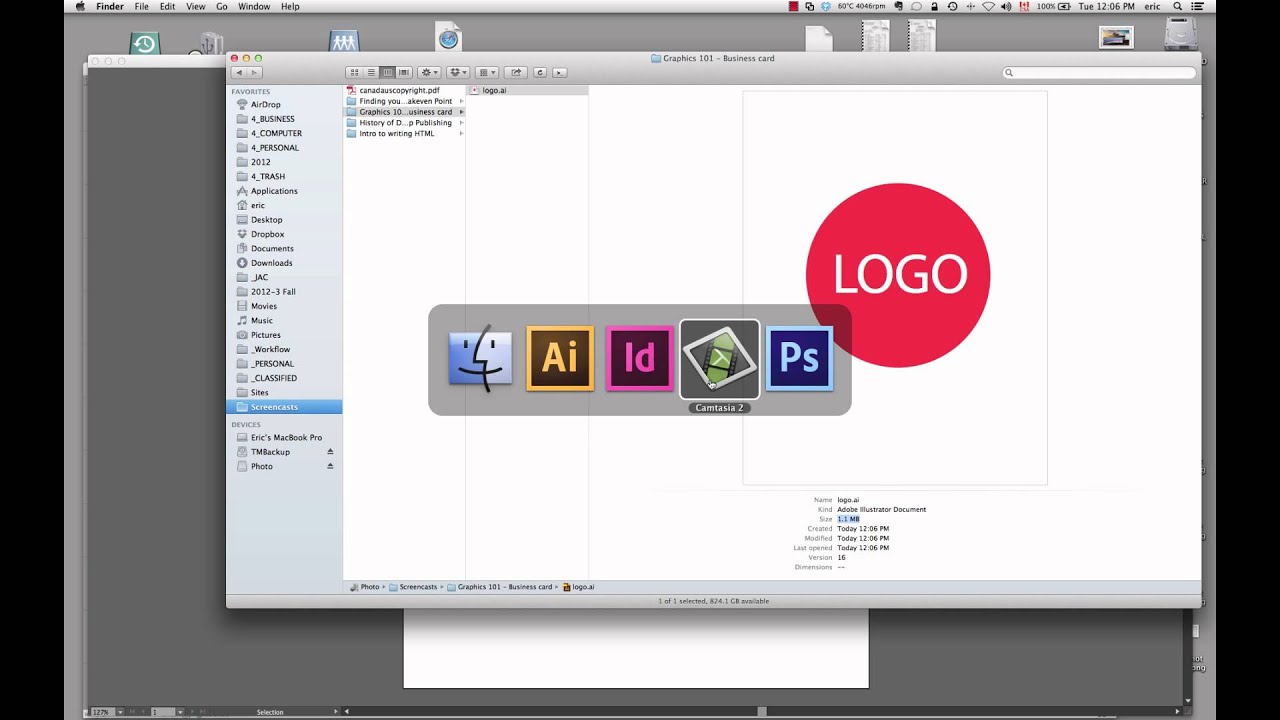Open the Edit menu

coord(167,6)
